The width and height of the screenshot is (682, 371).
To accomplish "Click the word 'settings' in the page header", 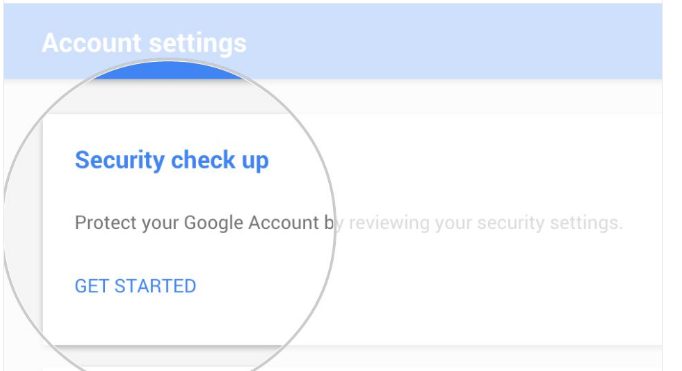I will (x=197, y=44).
